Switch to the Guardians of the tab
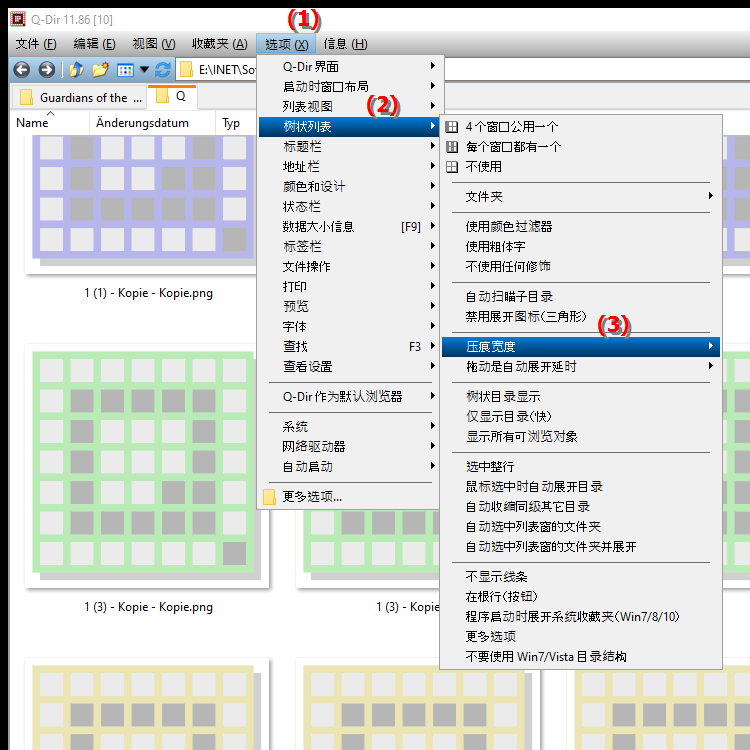The height and width of the screenshot is (750, 750). 82,98
